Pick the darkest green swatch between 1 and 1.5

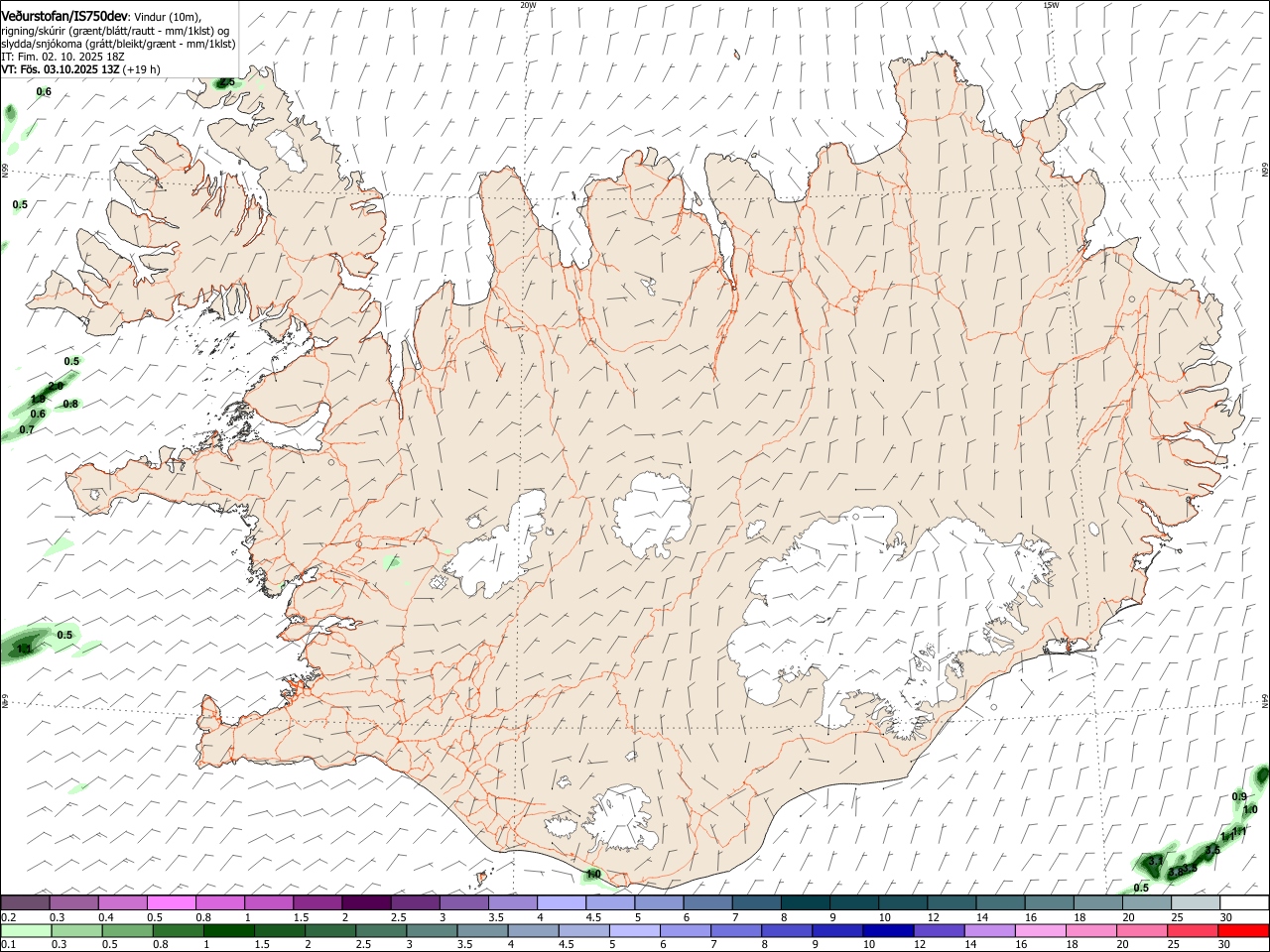(229, 931)
